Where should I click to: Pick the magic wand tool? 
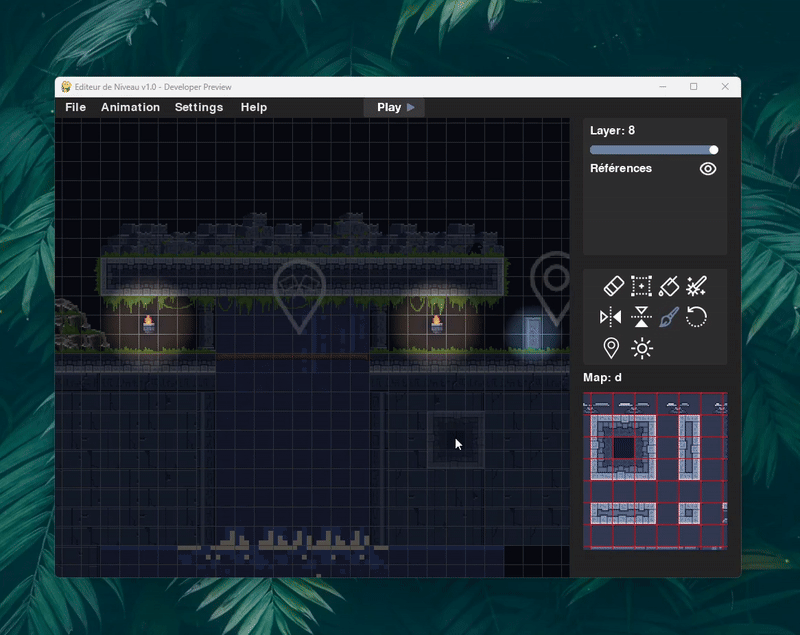point(696,286)
